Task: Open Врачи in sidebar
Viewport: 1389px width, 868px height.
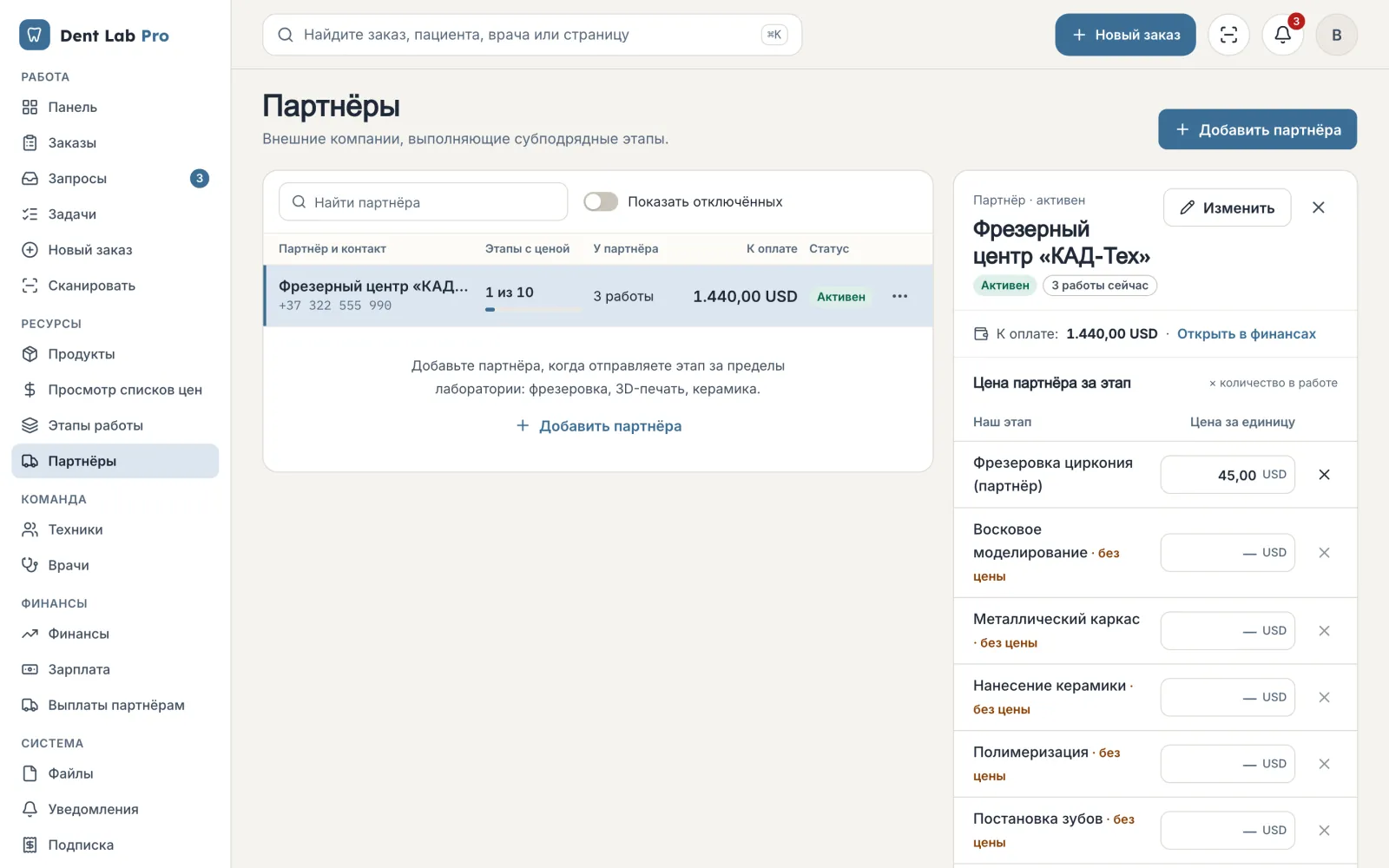Action: click(115, 565)
